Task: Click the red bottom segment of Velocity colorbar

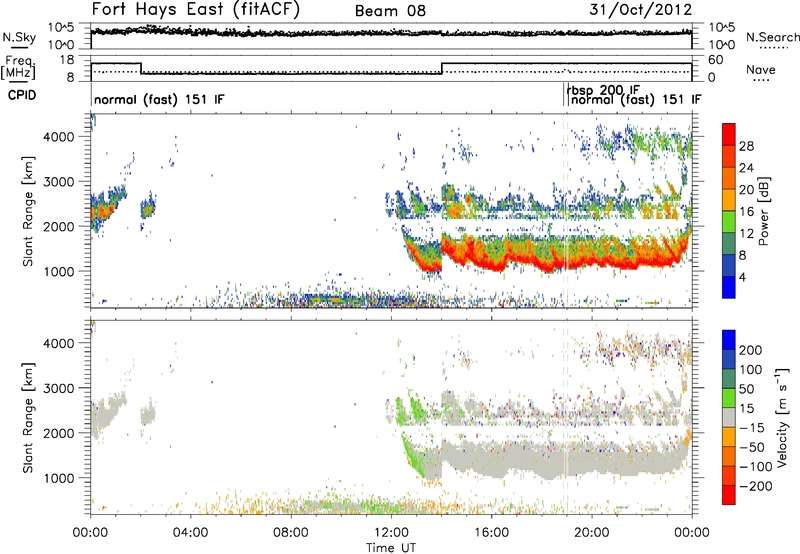Action: [x=729, y=495]
